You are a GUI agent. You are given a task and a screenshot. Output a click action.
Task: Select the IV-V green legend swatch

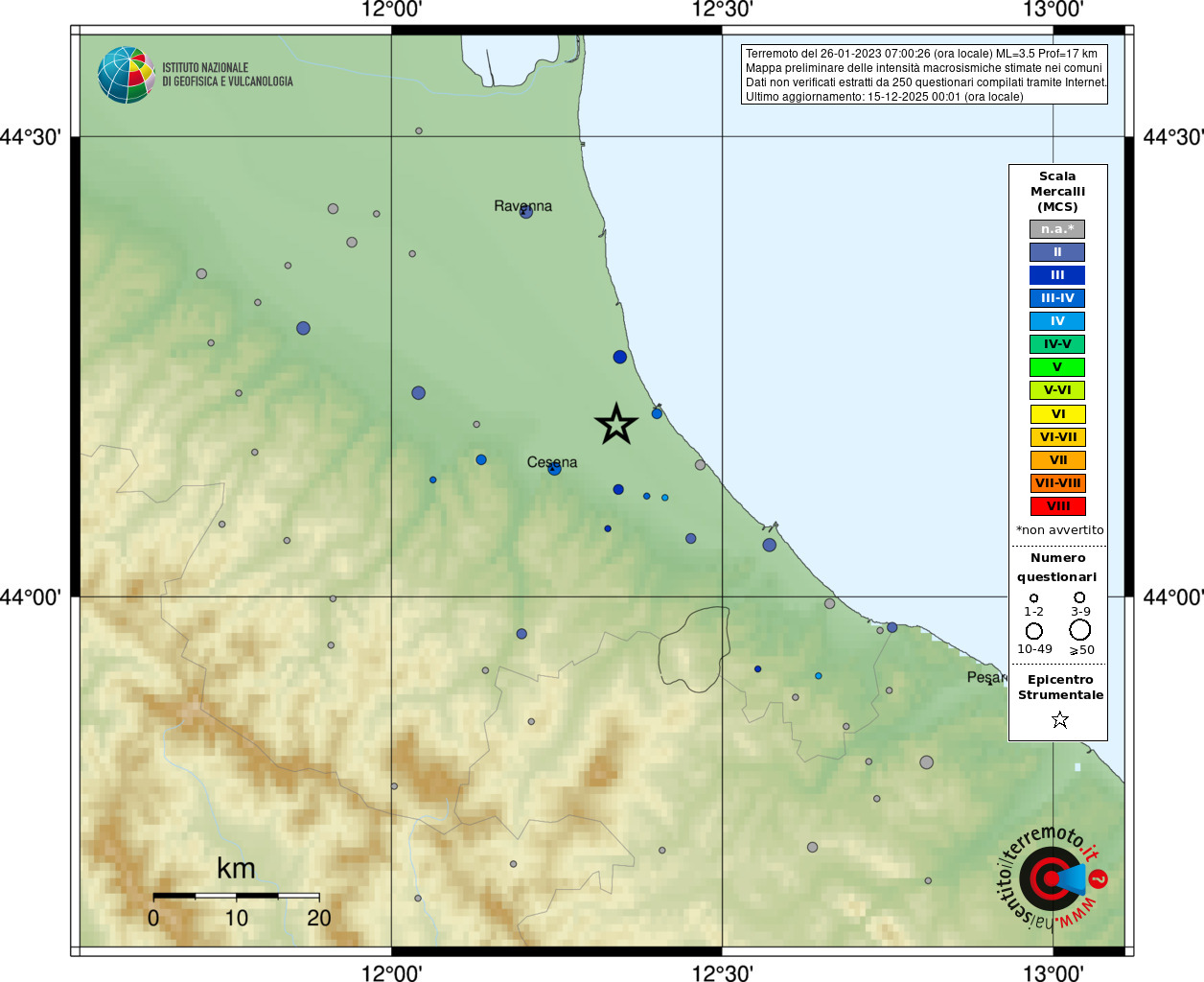(x=1057, y=344)
